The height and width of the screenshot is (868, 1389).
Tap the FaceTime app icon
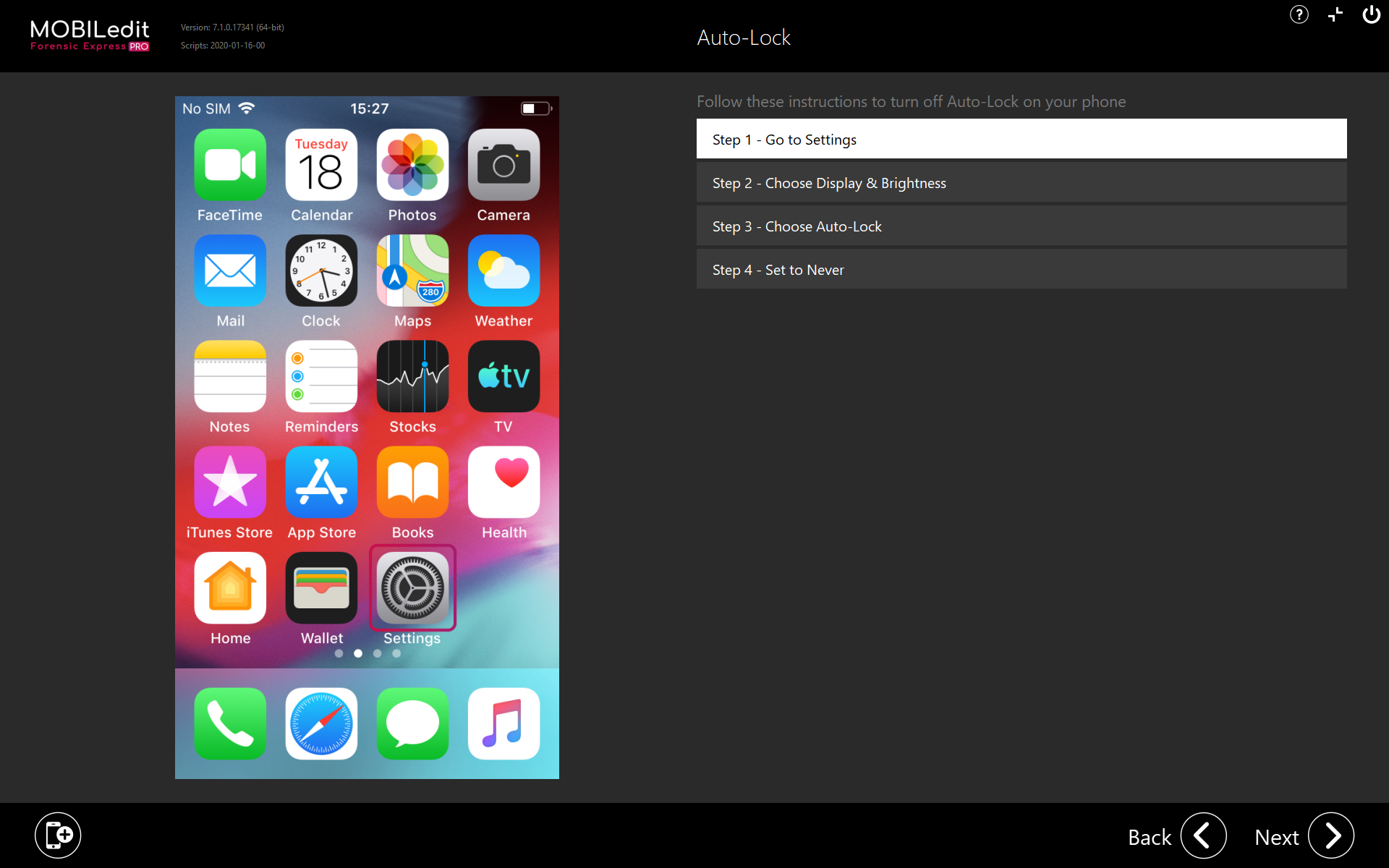tap(230, 165)
